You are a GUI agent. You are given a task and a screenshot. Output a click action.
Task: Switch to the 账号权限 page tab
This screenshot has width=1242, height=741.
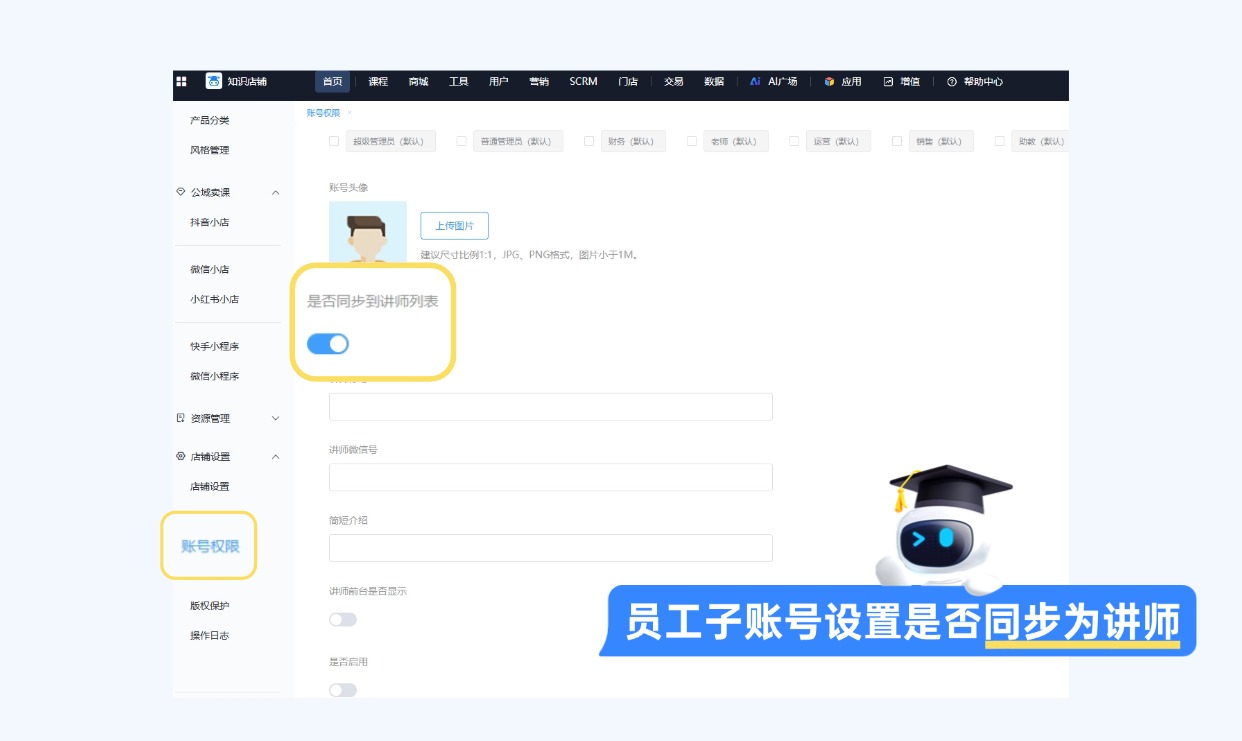coord(323,113)
